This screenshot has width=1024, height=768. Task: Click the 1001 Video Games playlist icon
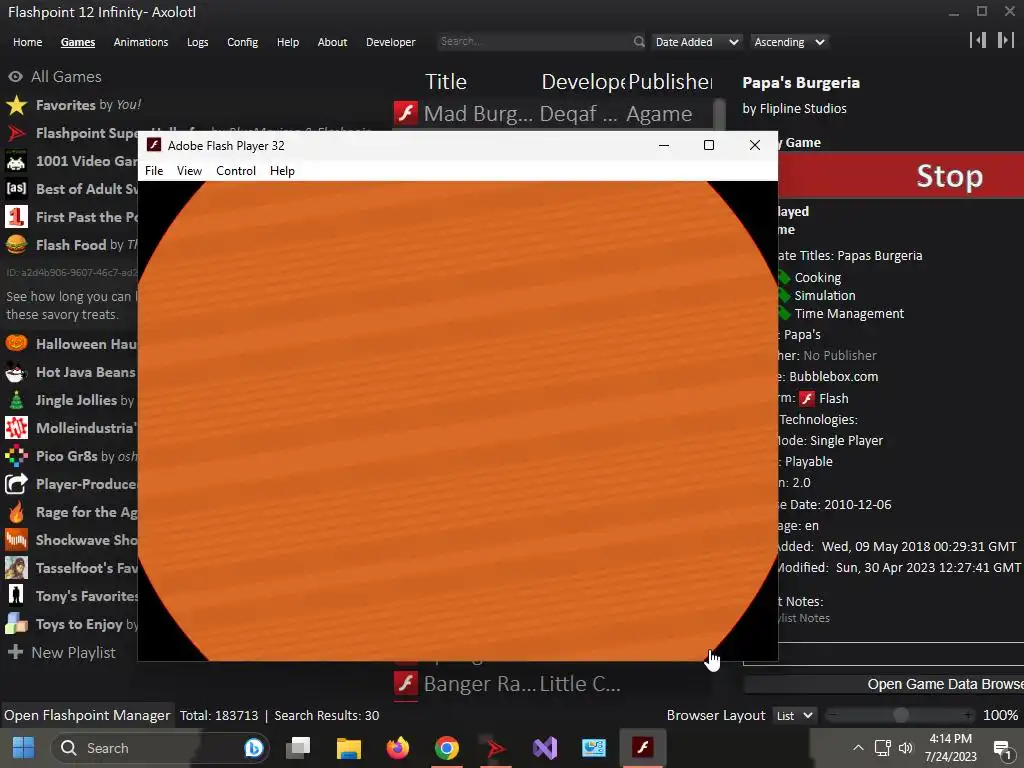click(x=16, y=161)
